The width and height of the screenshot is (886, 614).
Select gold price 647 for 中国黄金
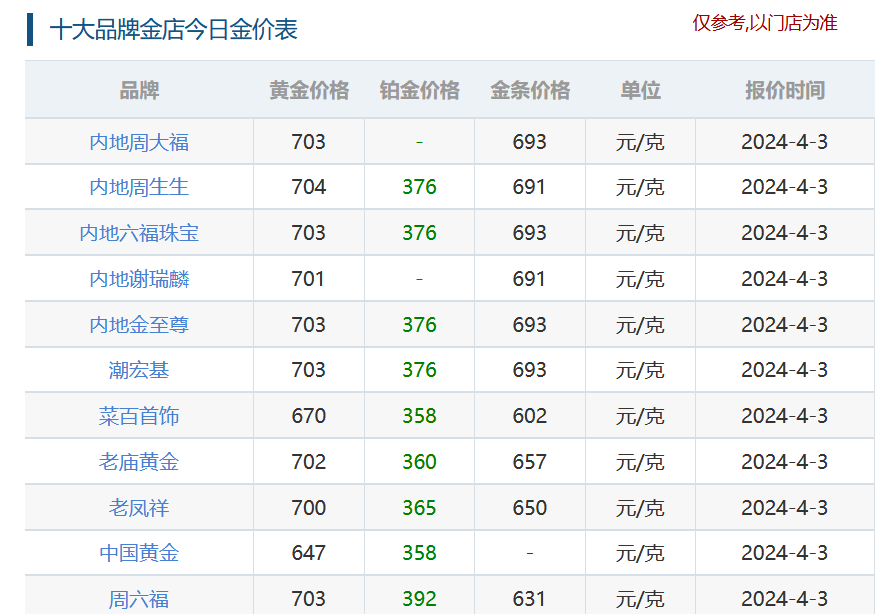[x=309, y=553]
